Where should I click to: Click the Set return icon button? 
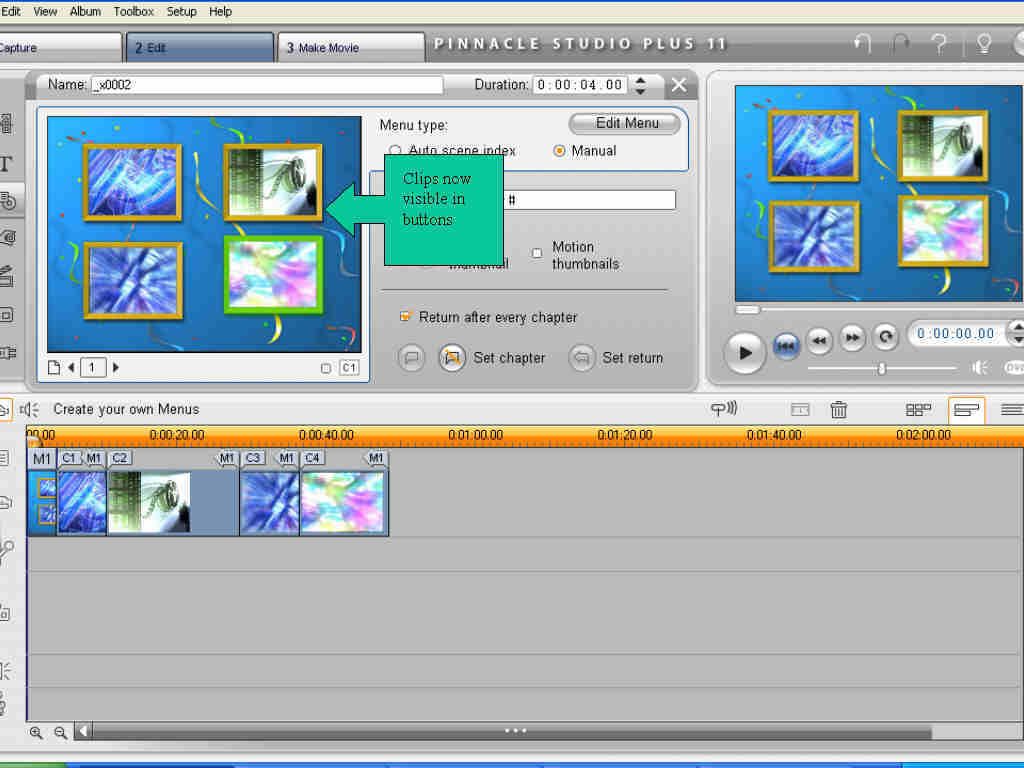581,358
